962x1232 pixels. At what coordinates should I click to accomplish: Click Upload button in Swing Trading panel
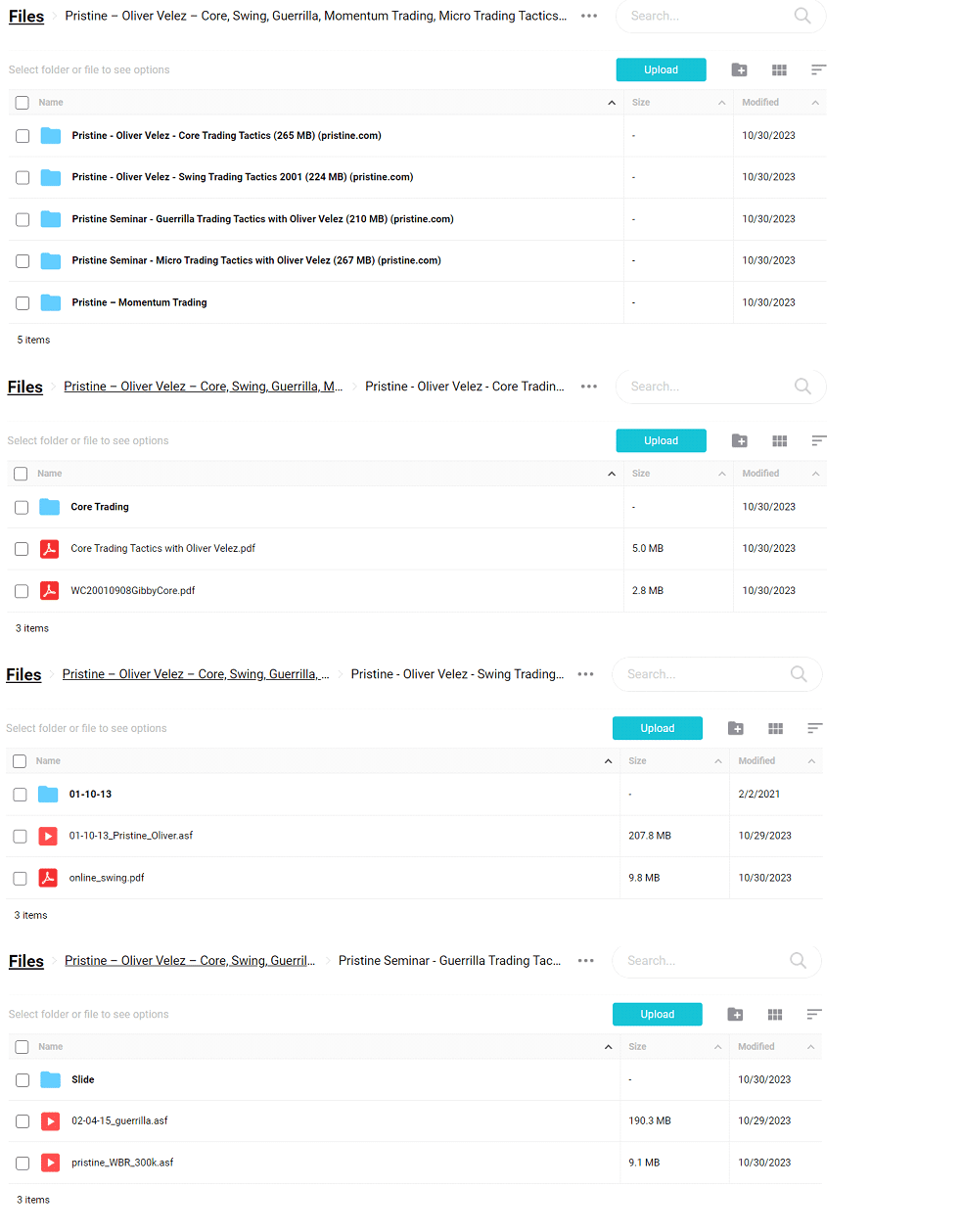pos(658,728)
